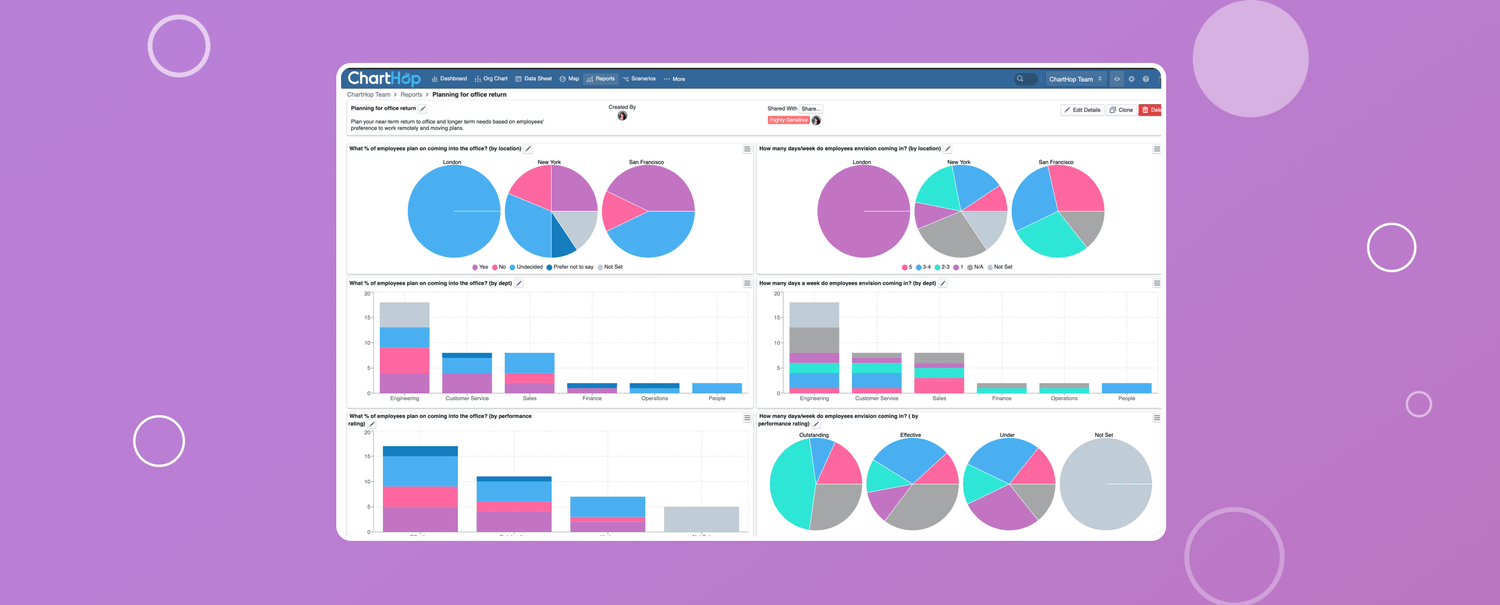This screenshot has width=1500, height=605.
Task: Click the Clone button
Action: click(1121, 110)
